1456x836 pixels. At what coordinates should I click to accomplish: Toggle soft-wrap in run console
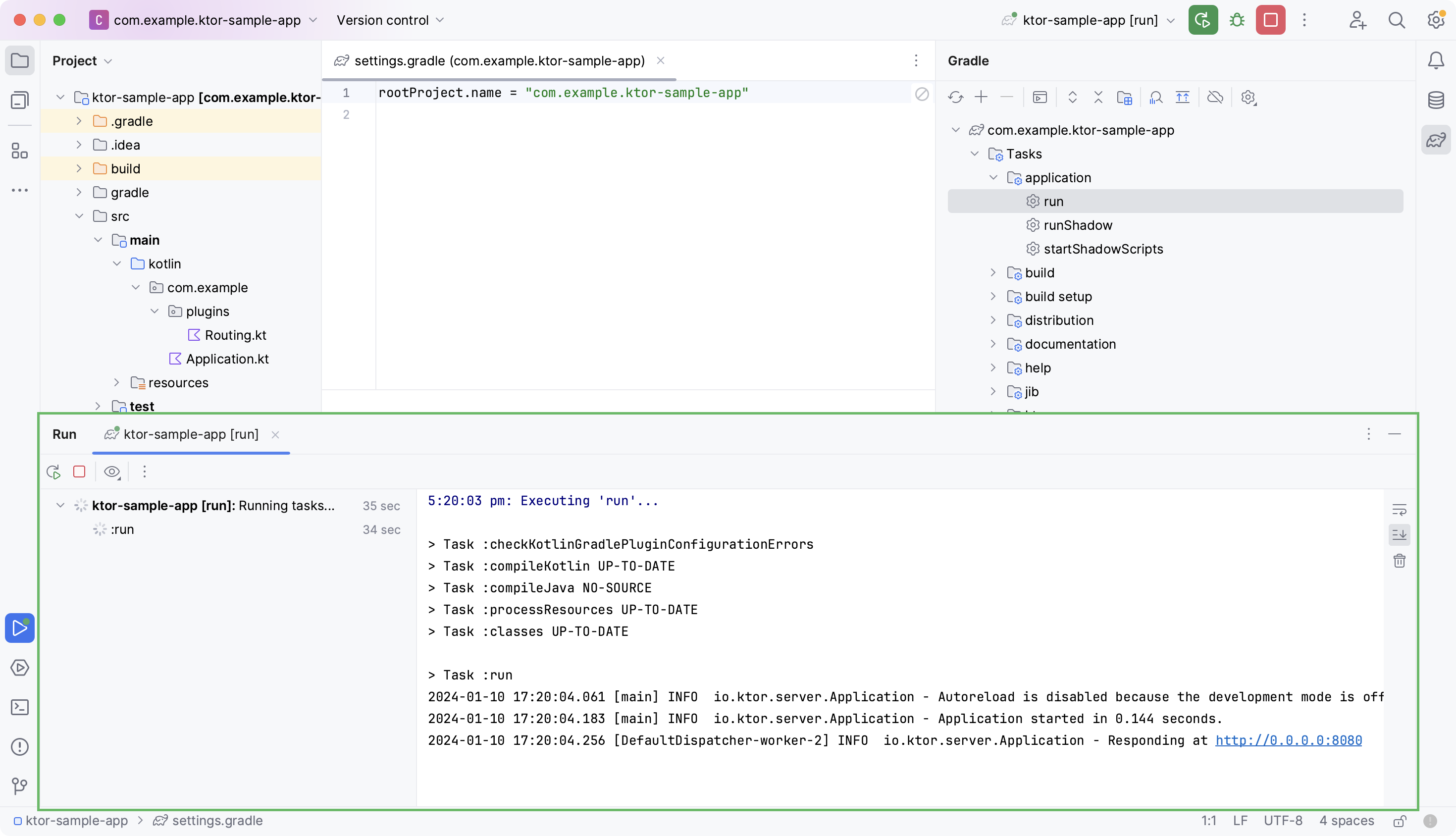coord(1399,509)
